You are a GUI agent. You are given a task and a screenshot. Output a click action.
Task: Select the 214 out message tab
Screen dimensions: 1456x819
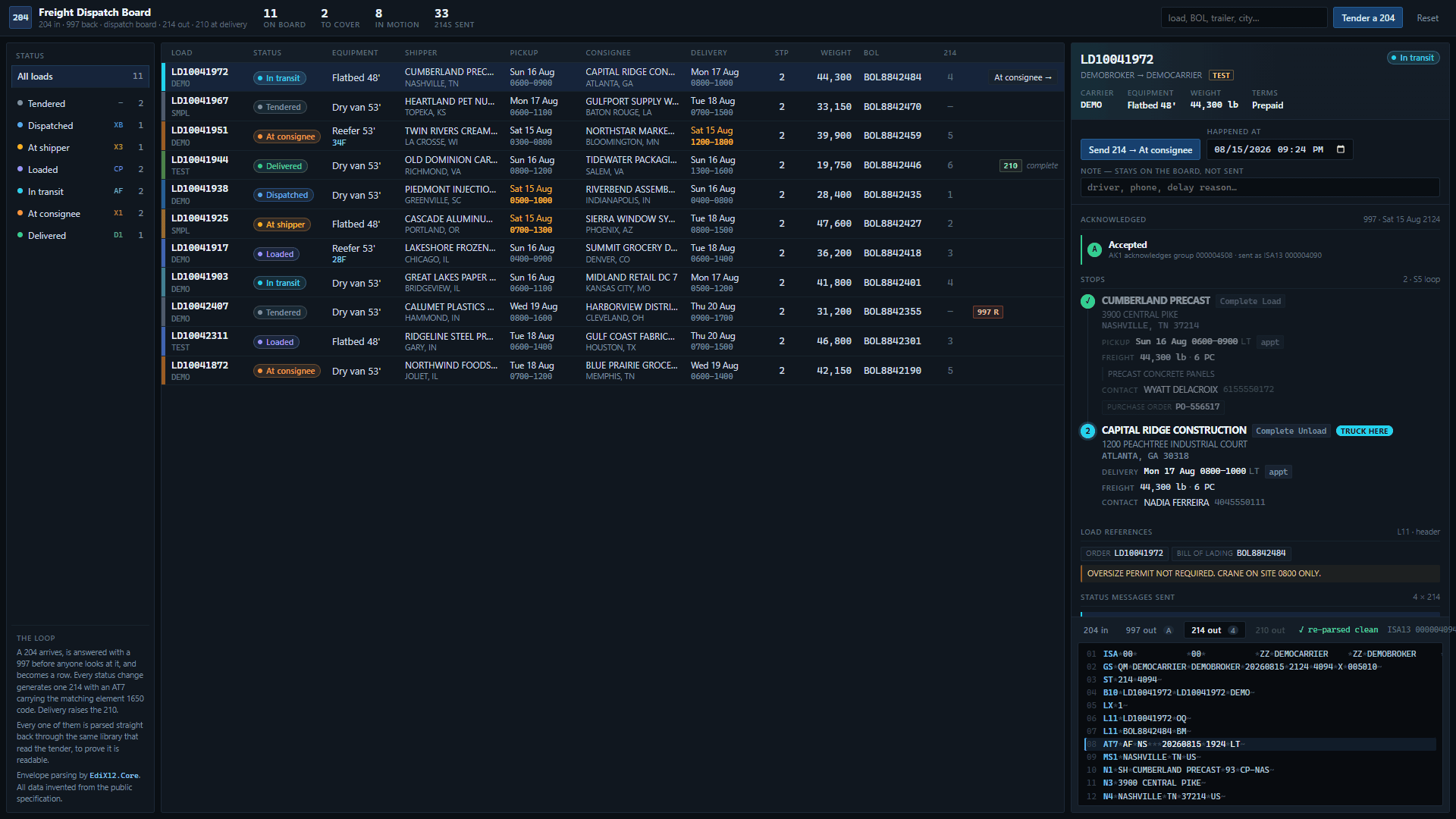coord(1214,630)
